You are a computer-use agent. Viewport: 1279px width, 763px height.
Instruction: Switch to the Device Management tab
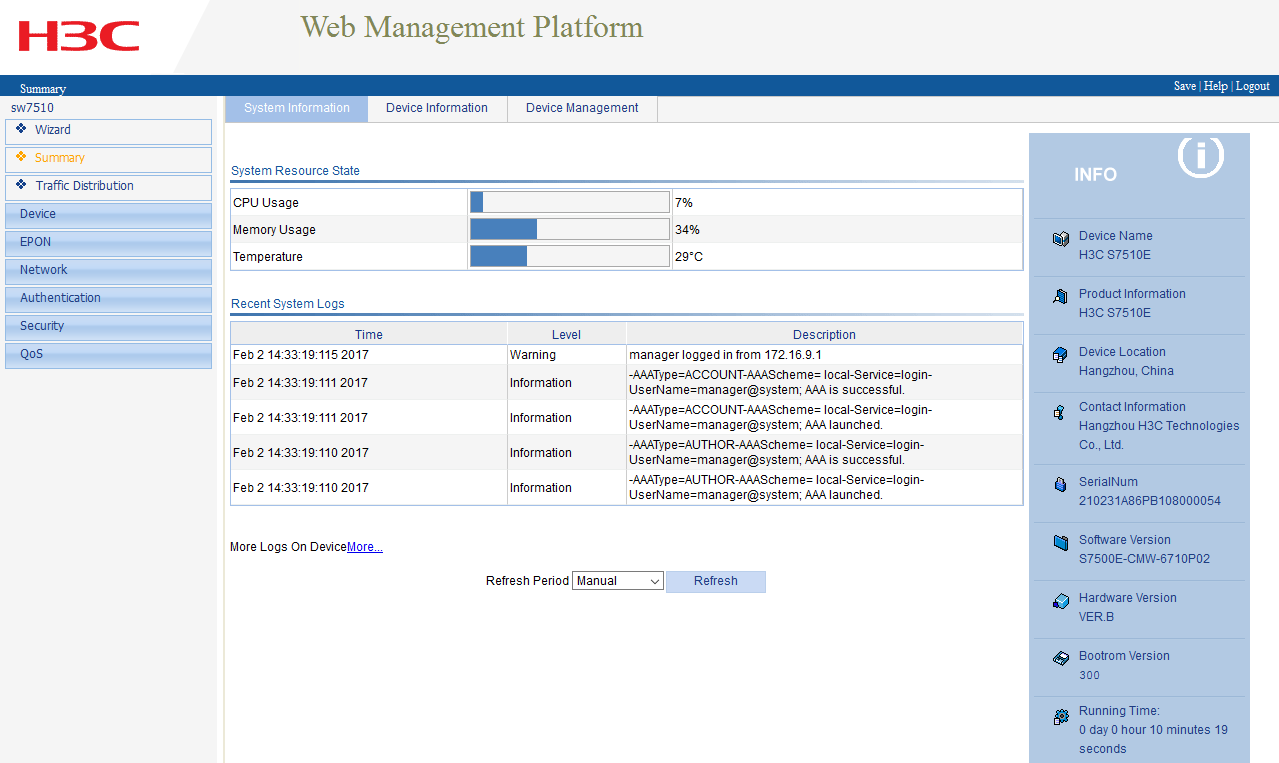click(x=582, y=108)
